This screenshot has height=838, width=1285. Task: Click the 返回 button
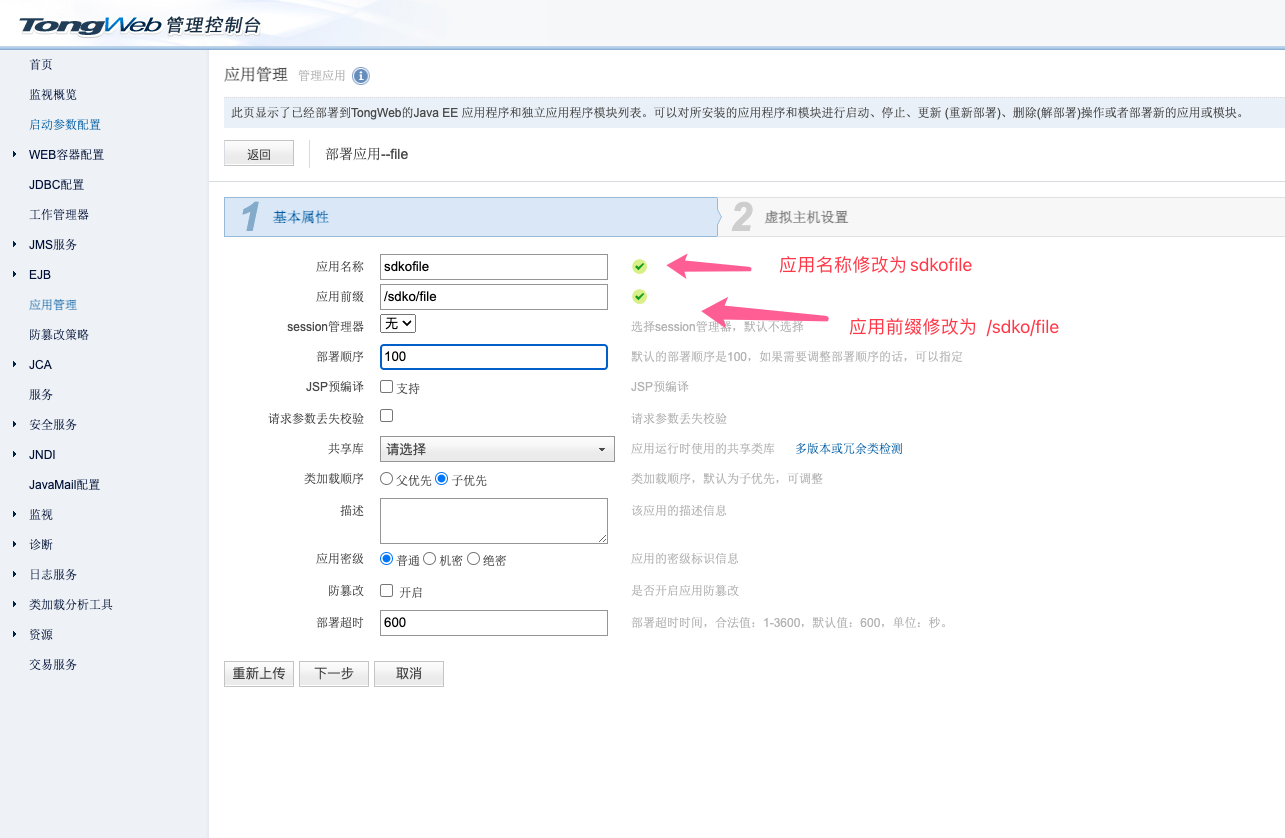coord(259,154)
